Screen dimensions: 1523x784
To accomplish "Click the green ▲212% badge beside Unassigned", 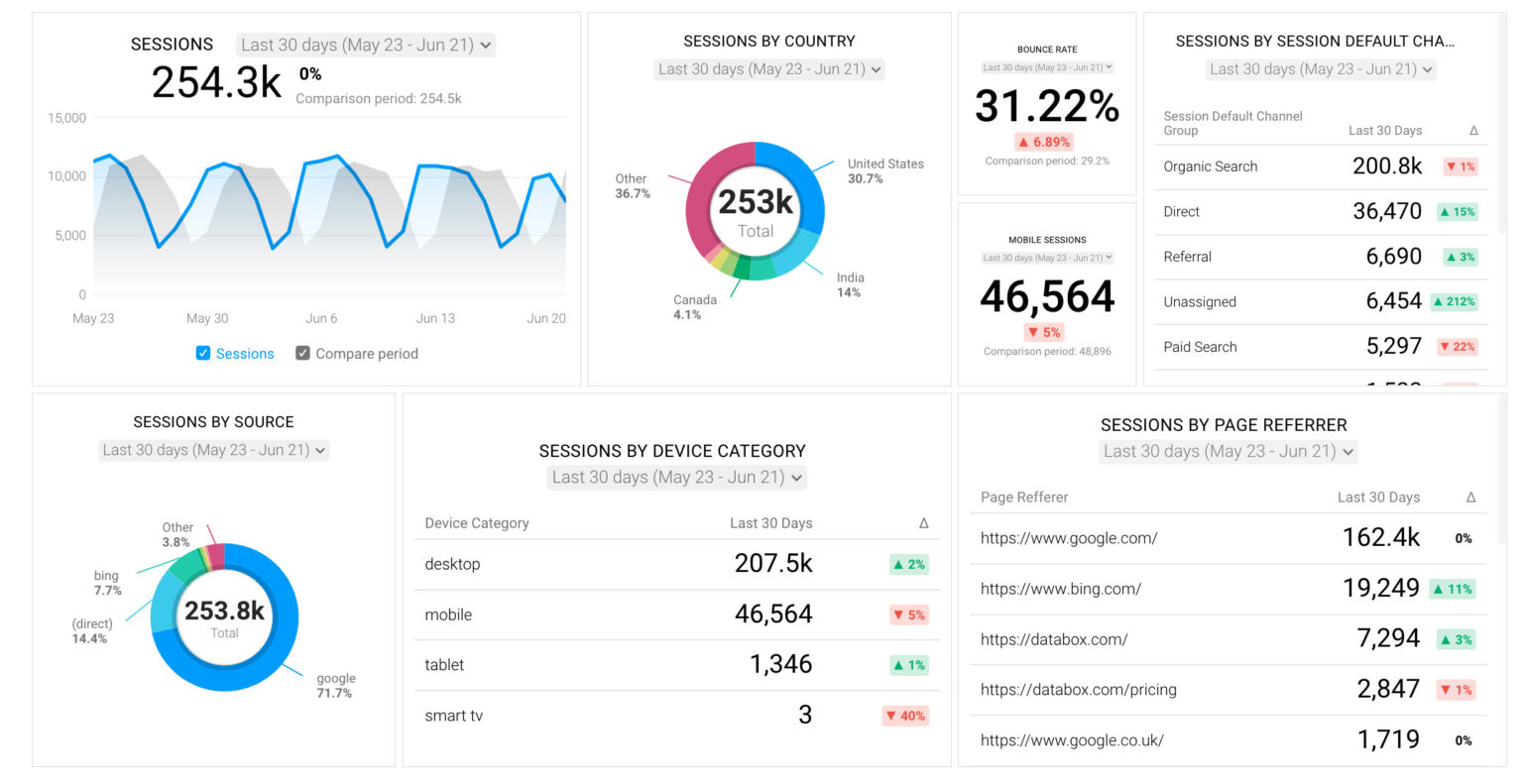I will (1456, 301).
